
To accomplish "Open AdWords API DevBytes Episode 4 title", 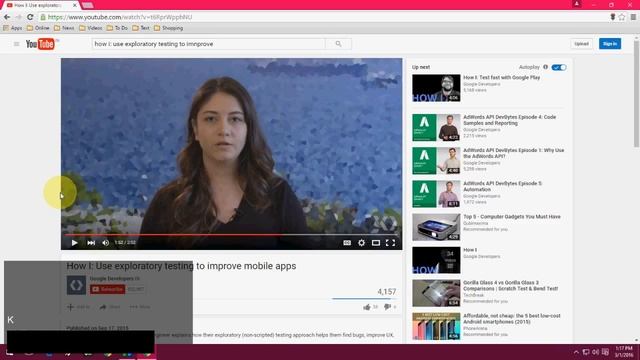I will [509, 120].
